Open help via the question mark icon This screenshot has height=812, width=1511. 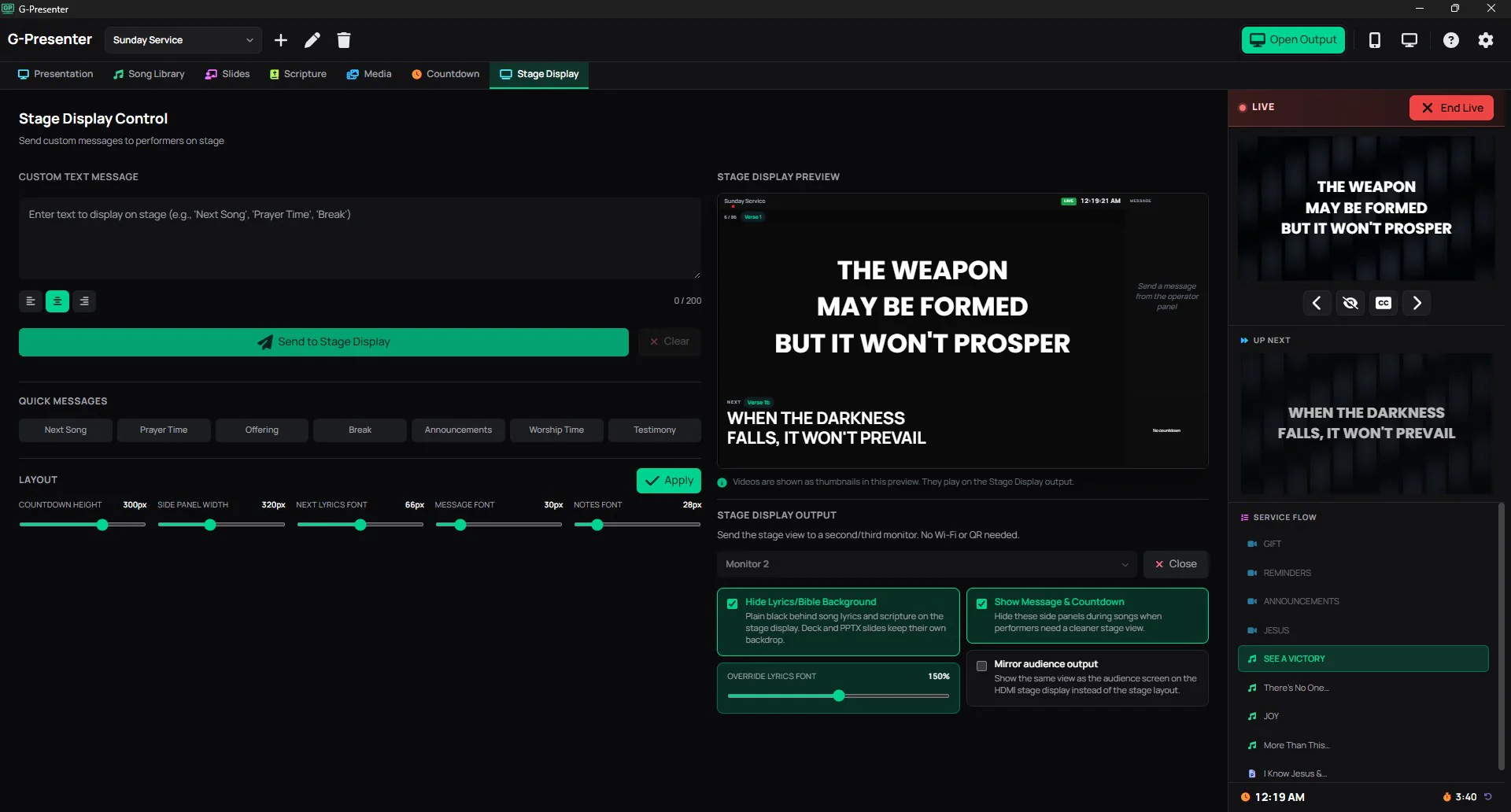[1451, 40]
